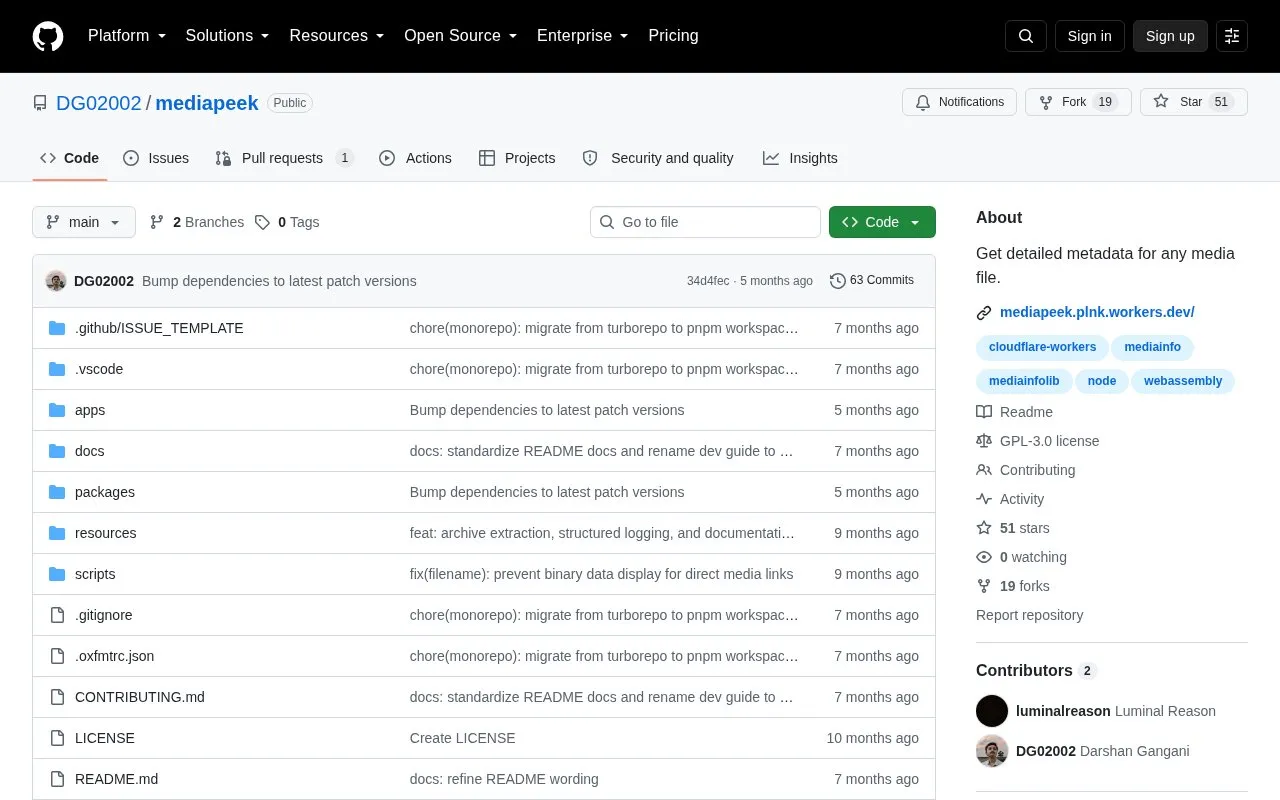Fork the repository
The width and height of the screenshot is (1280, 800).
tap(1078, 102)
